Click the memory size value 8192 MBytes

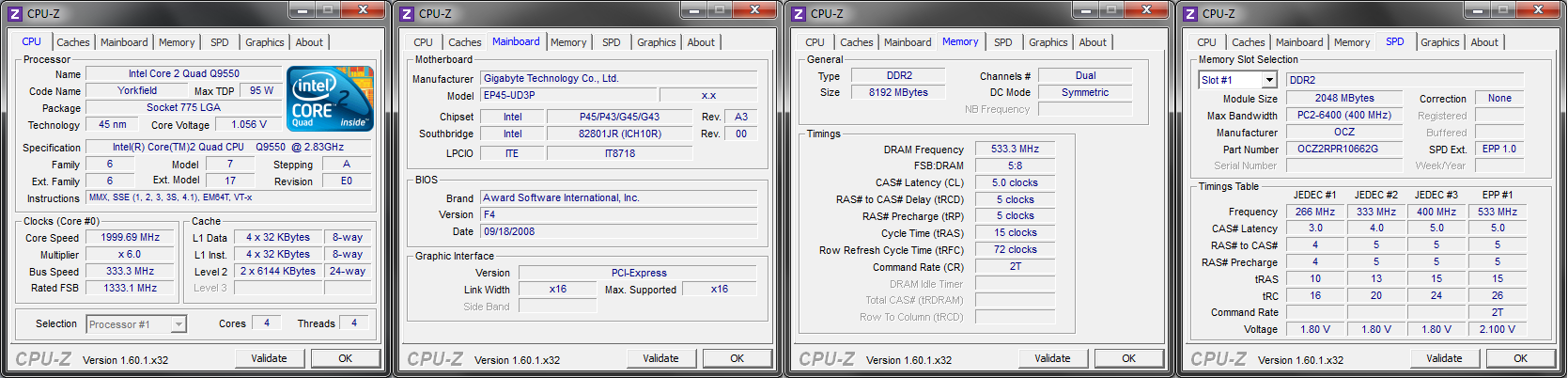898,92
